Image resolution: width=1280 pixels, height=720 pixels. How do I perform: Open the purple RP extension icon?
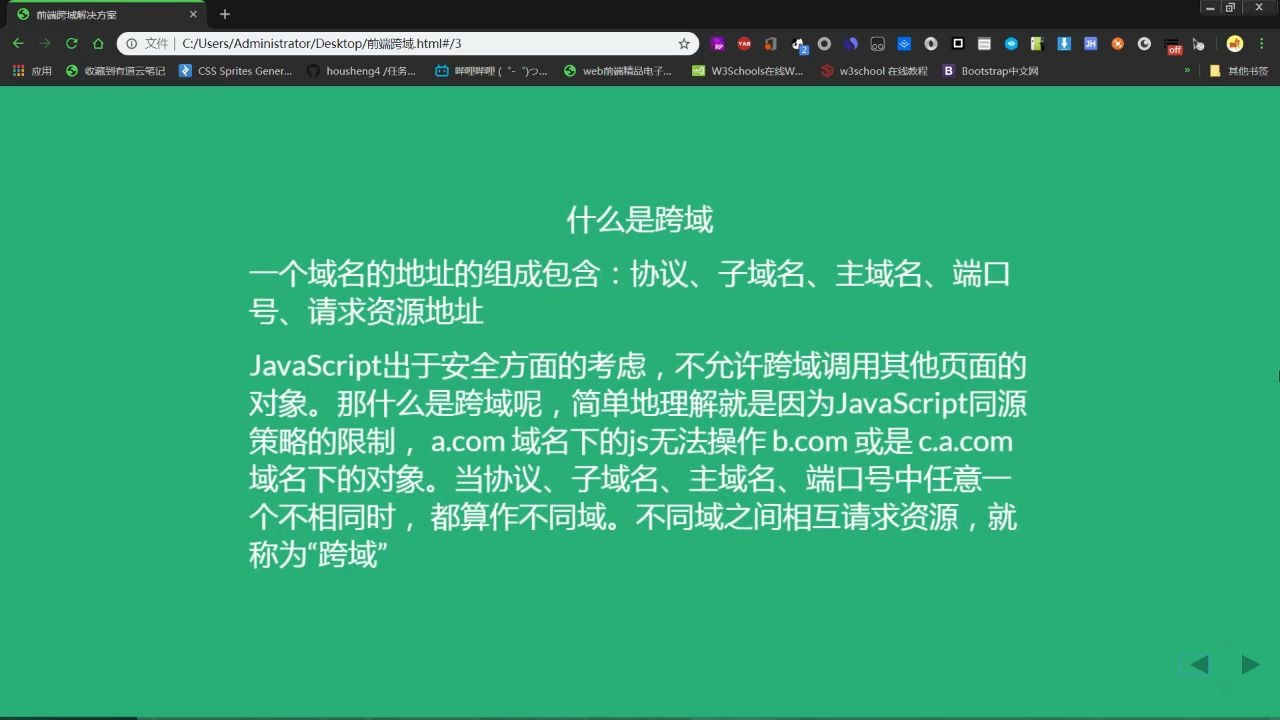click(x=717, y=44)
